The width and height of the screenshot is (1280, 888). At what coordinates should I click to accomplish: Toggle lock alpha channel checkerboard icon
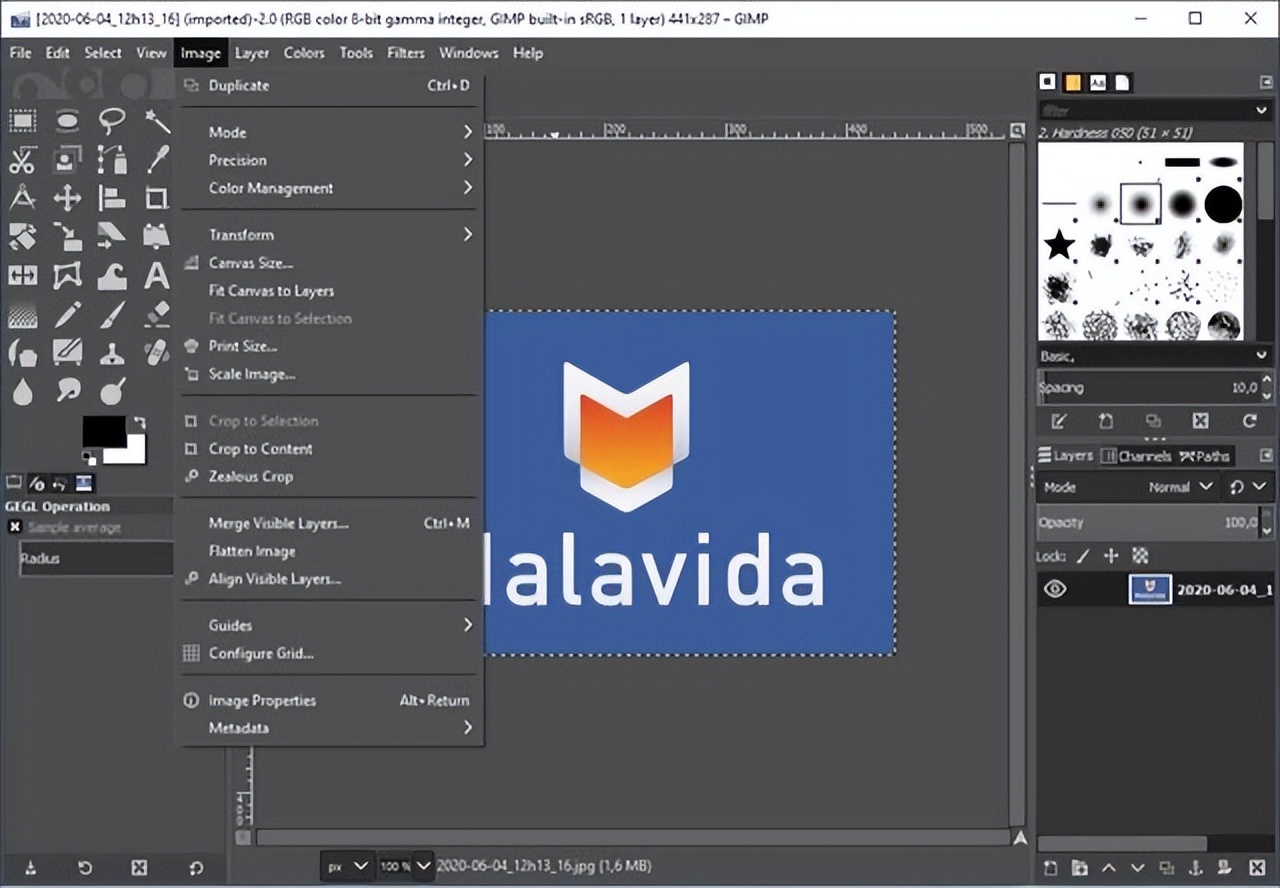[x=1140, y=556]
